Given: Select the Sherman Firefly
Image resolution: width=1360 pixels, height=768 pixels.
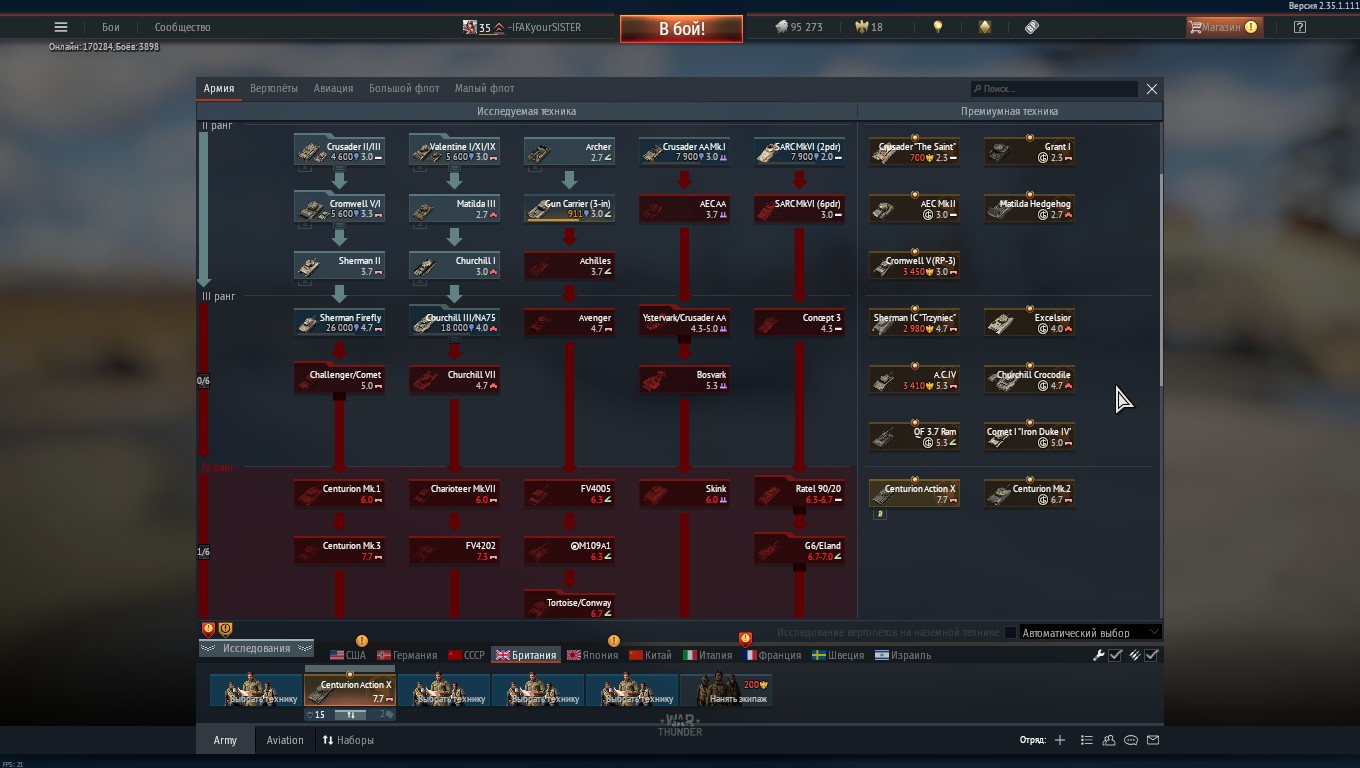Looking at the screenshot, I should tap(340, 323).
